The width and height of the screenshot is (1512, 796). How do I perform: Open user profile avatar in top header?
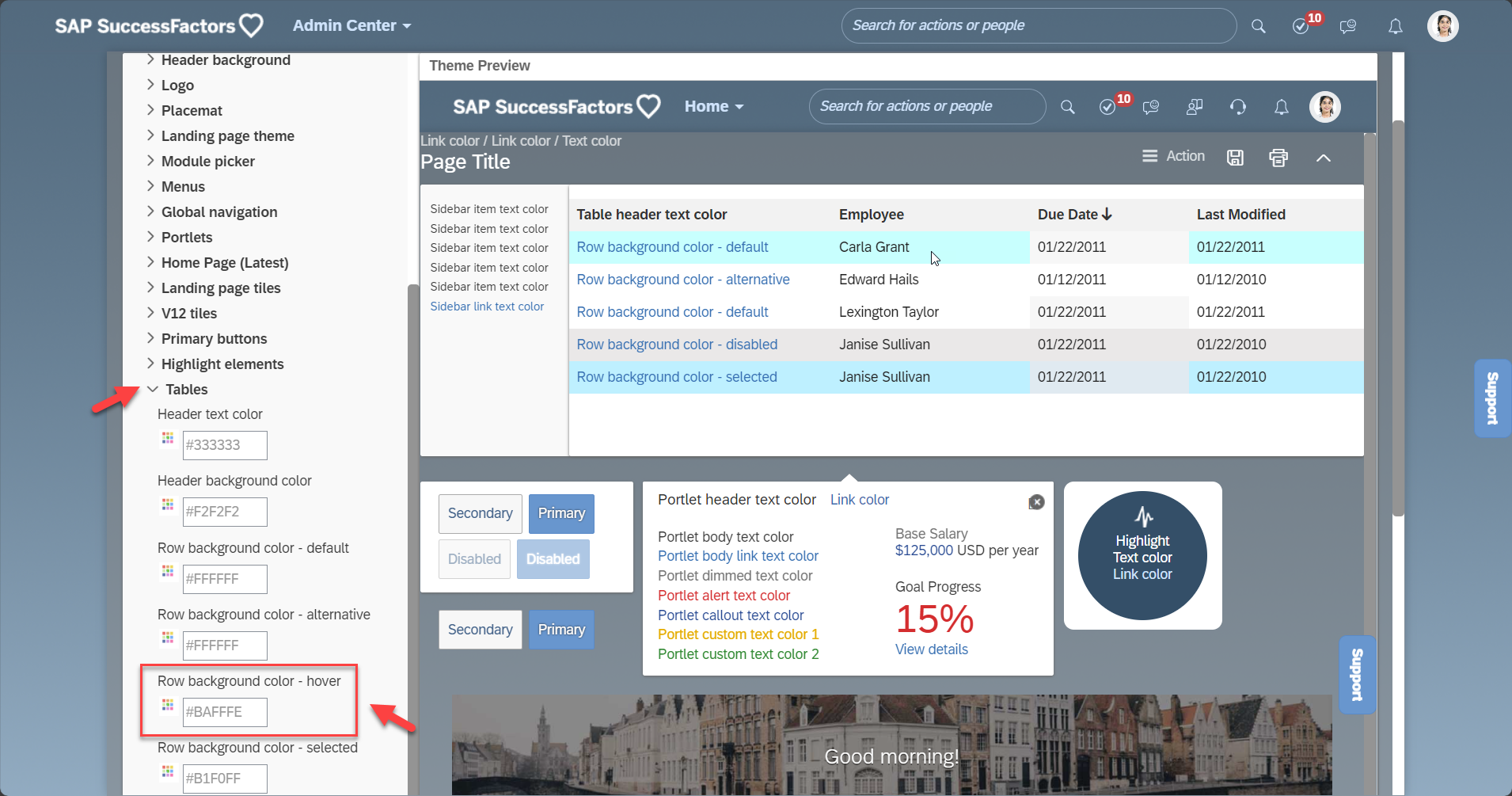(x=1443, y=26)
